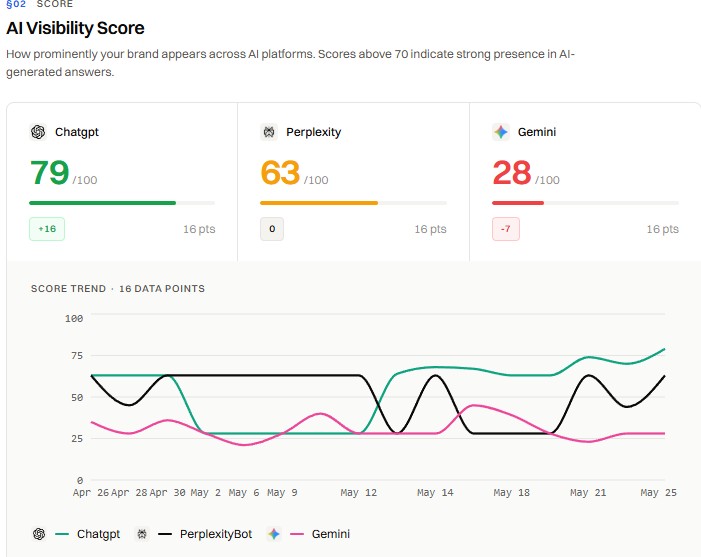Viewport: 701px width, 557px height.
Task: Click the Gemini logo icon in score card
Action: click(501, 132)
